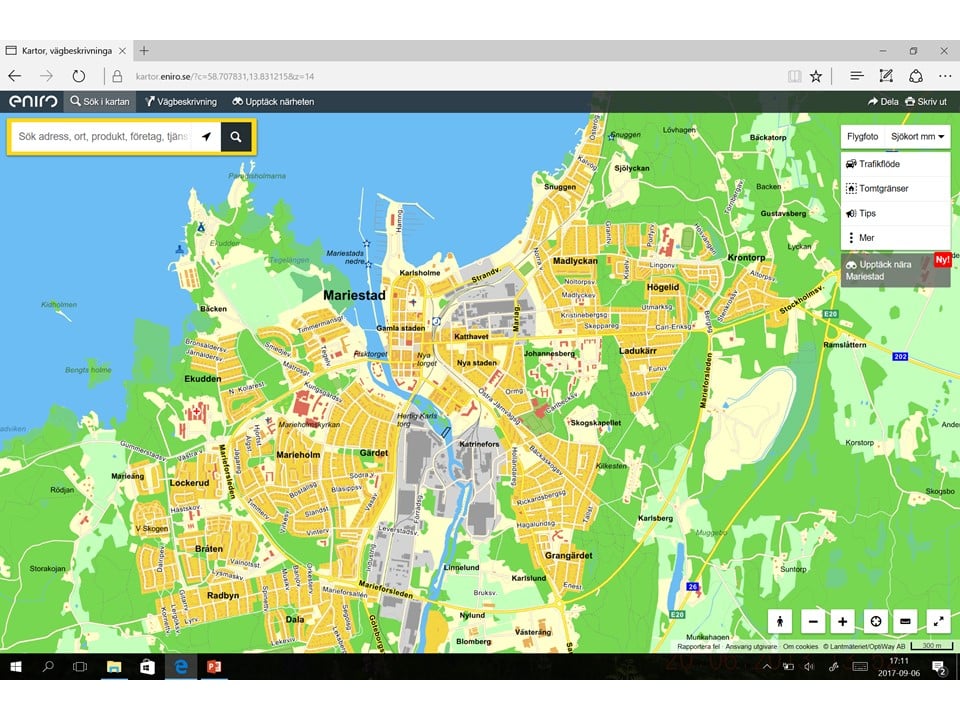Click the Mariestad city label

(x=354, y=295)
